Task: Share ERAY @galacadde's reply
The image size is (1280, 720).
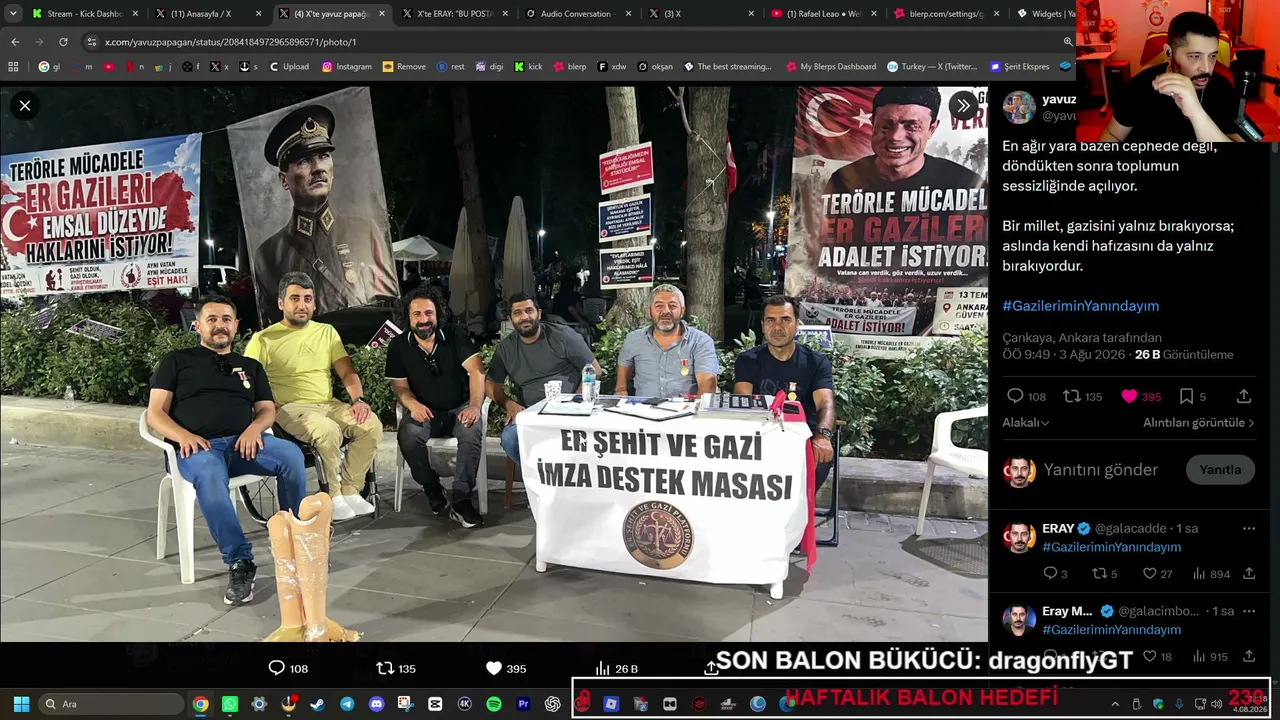Action: click(1249, 574)
